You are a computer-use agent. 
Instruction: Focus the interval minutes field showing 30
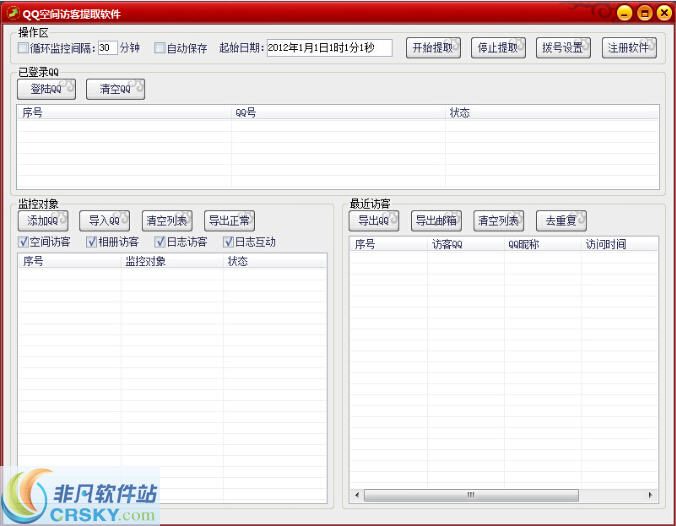click(x=108, y=47)
